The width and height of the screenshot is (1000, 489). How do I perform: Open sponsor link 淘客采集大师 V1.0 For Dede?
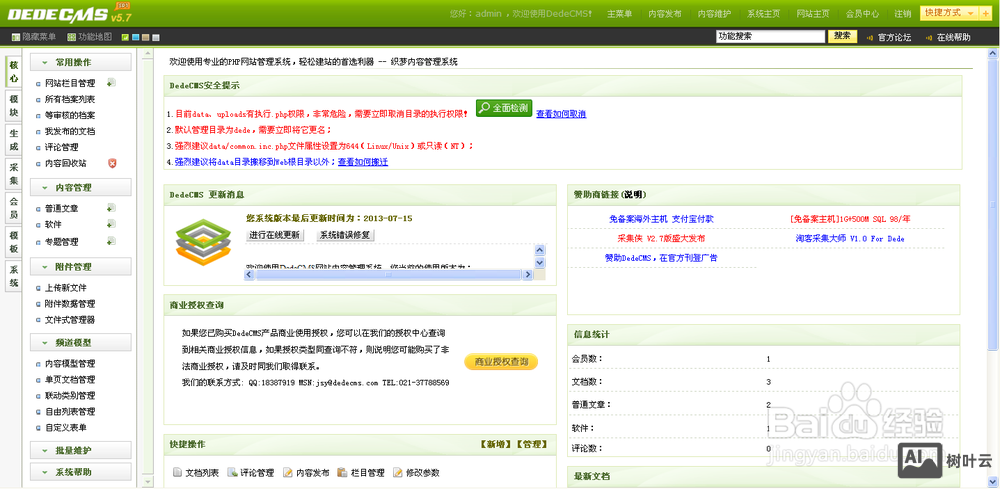coord(849,238)
